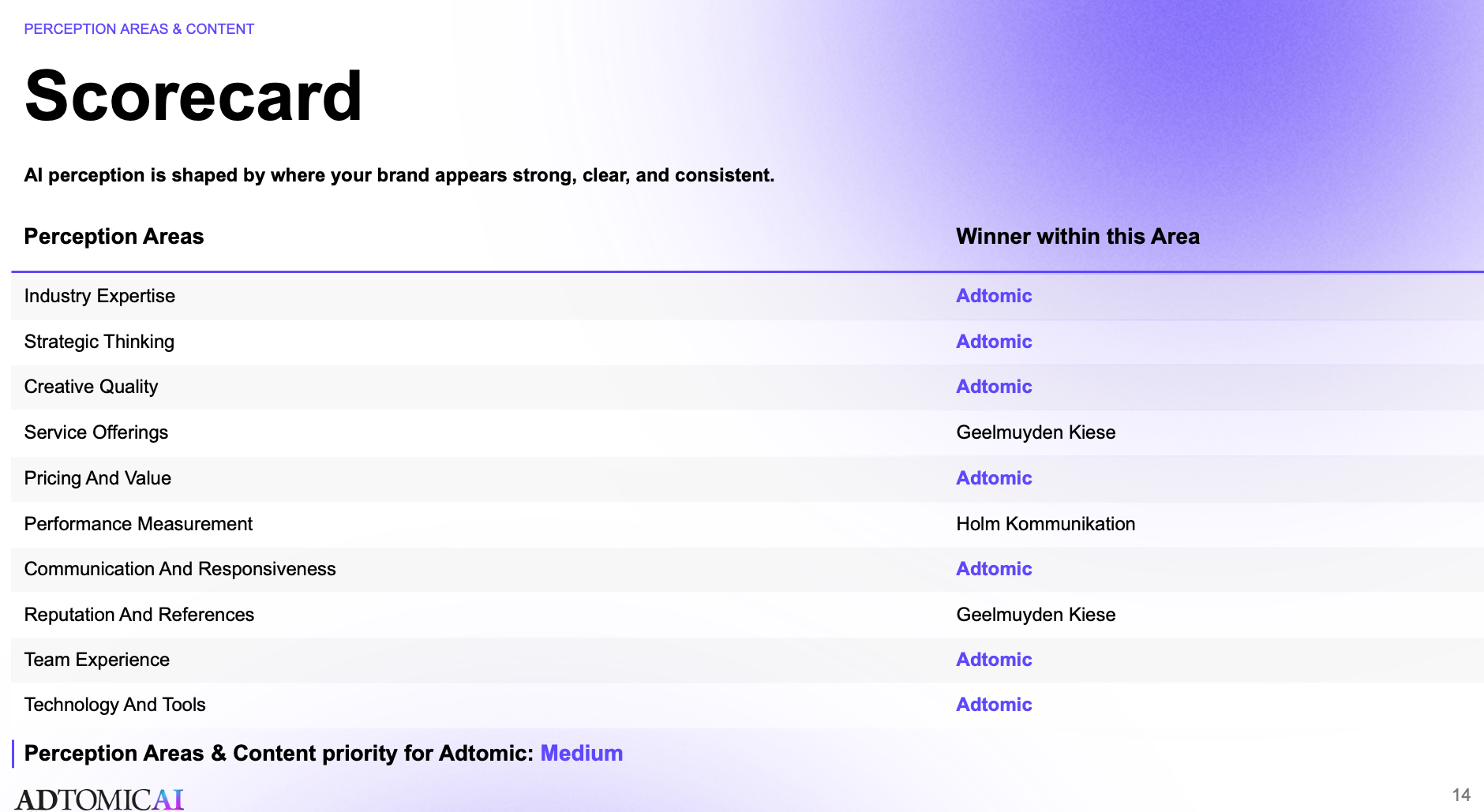Screen dimensions: 1484x812
Task: Click the 'Medium' priority value
Action: tap(582, 754)
